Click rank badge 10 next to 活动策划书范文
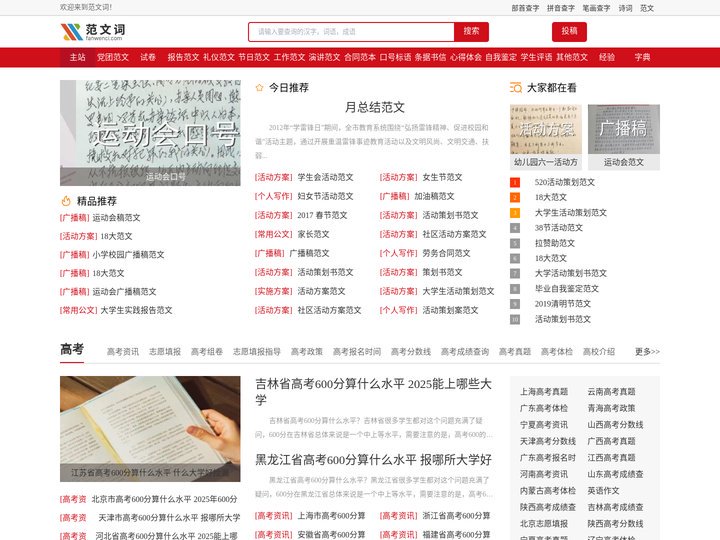The height and width of the screenshot is (540, 720). click(515, 319)
